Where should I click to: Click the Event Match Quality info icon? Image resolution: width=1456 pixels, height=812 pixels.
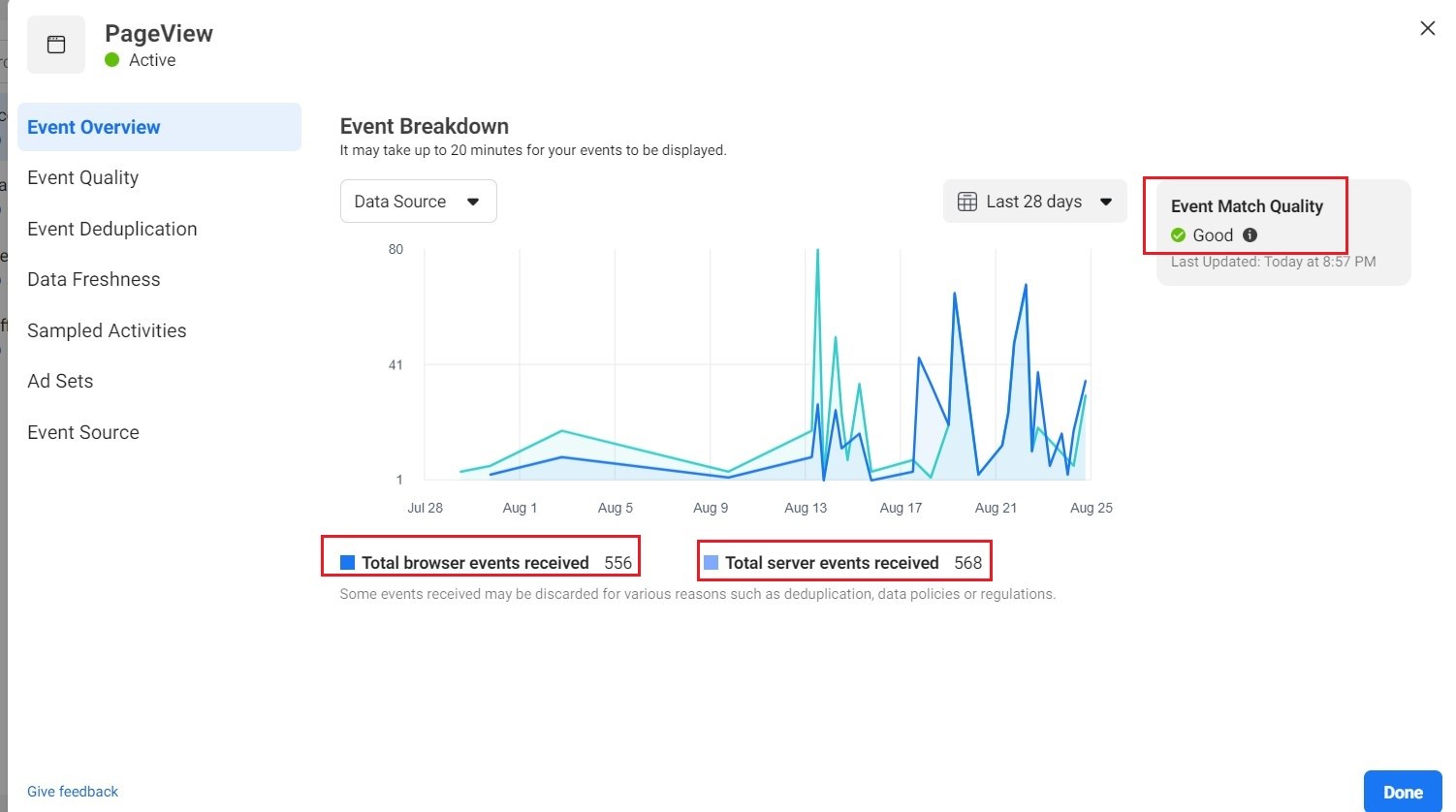pyautogui.click(x=1250, y=234)
